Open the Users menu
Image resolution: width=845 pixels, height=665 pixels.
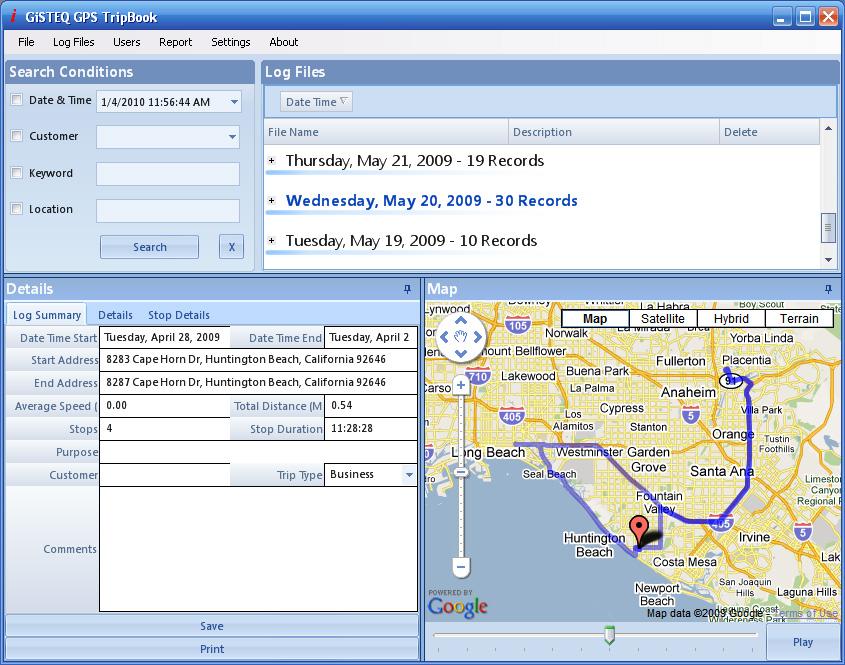pos(127,42)
